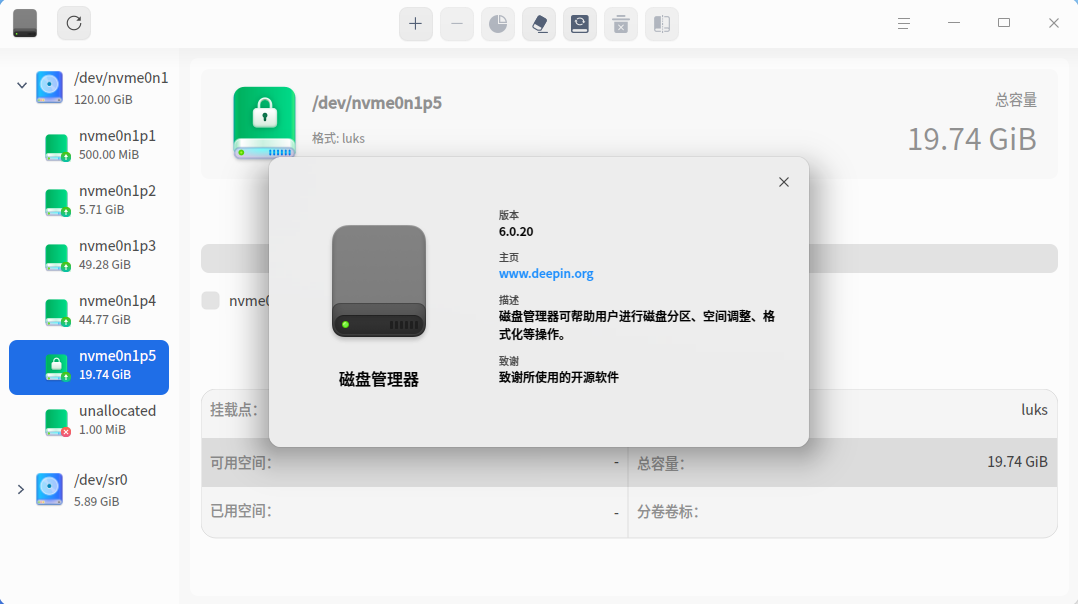This screenshot has width=1078, height=604.
Task: Refresh the disk list
Action: coord(74,23)
